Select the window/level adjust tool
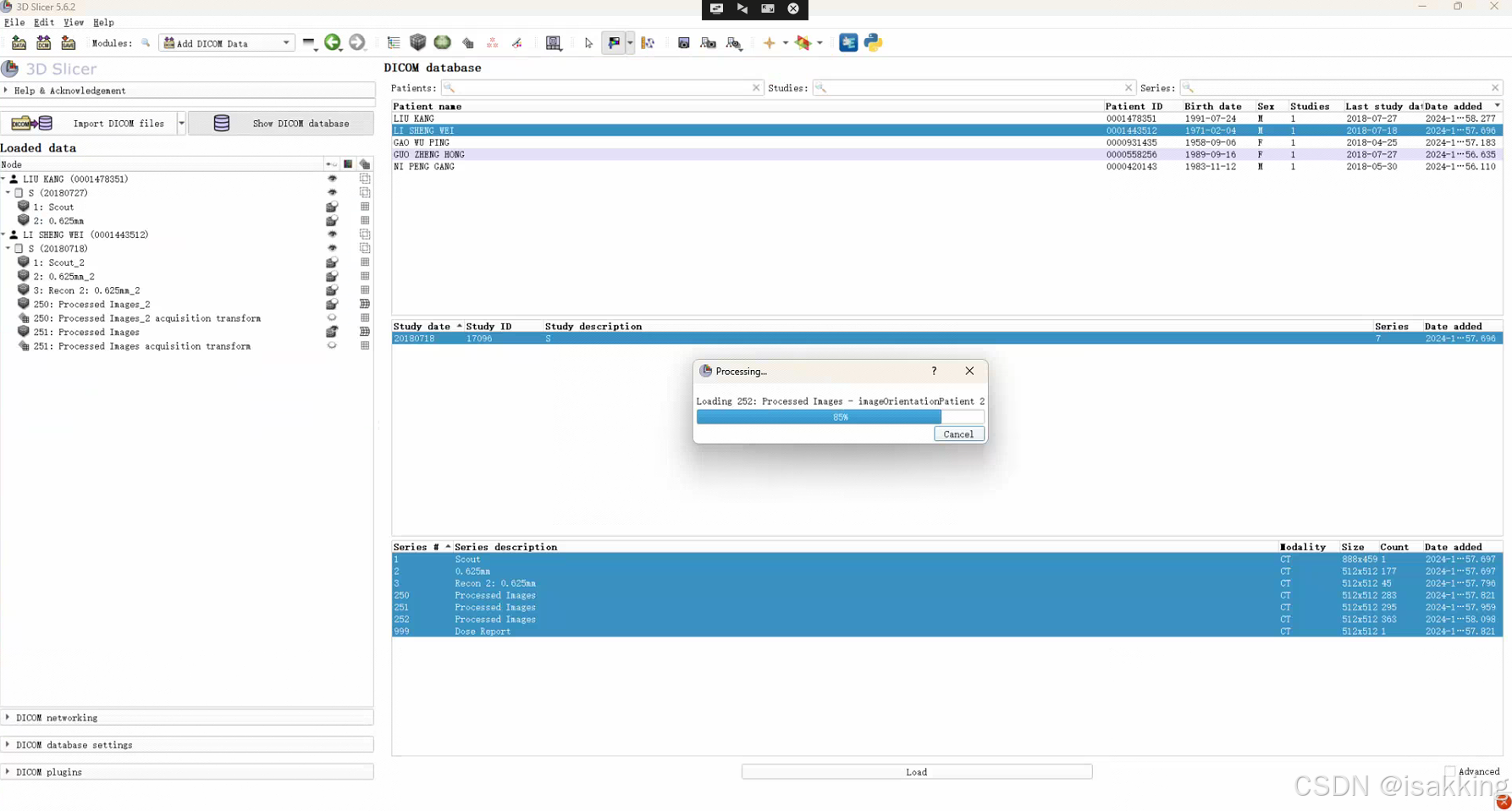The image size is (1512, 811). click(614, 42)
